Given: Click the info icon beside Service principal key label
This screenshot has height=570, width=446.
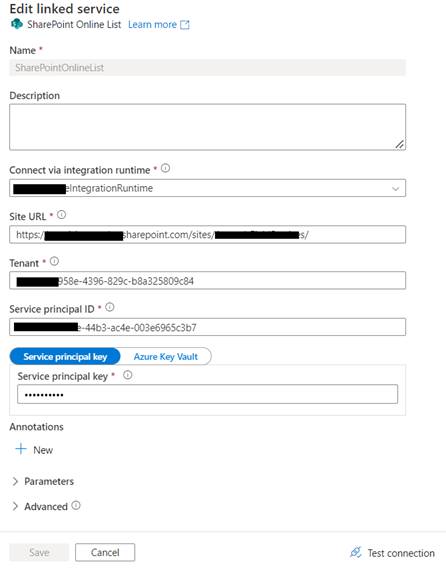Looking at the screenshot, I should click(x=128, y=375).
